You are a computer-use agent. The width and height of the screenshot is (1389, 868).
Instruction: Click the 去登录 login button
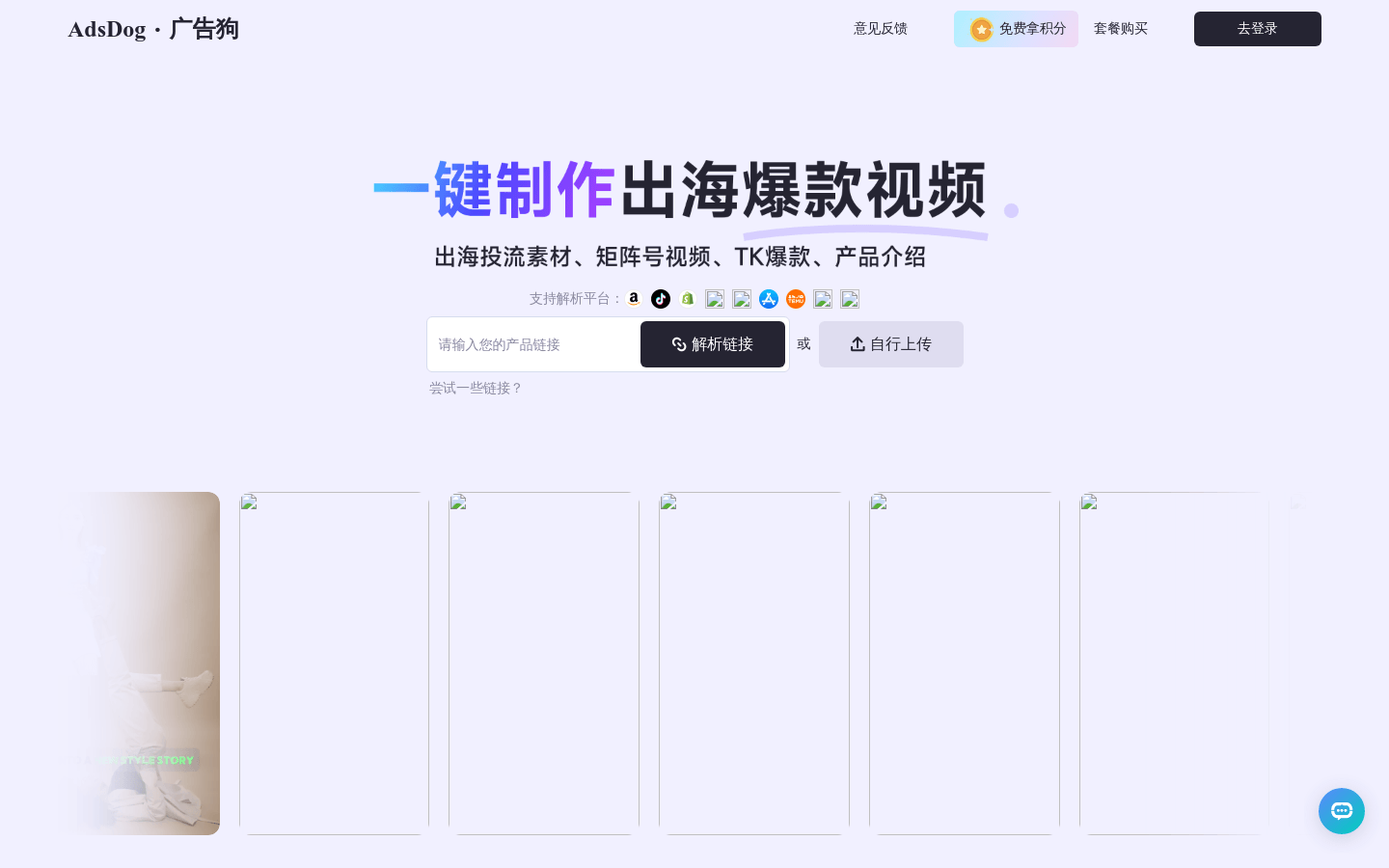point(1257,29)
